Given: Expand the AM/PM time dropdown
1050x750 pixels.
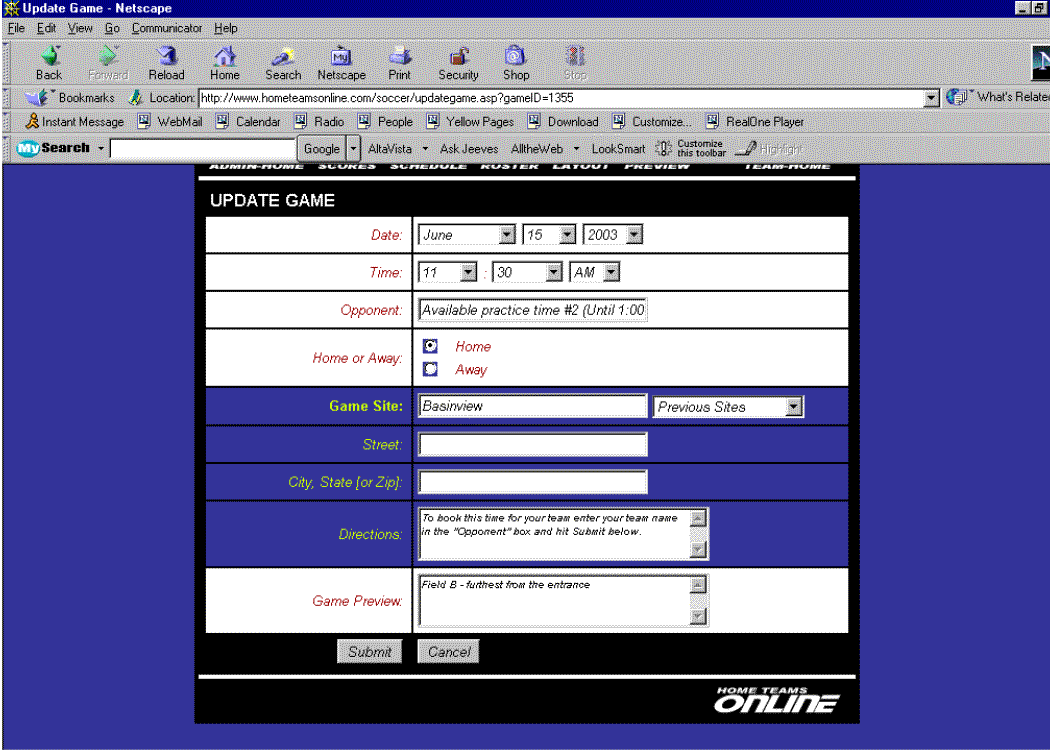Looking at the screenshot, I should [x=611, y=272].
